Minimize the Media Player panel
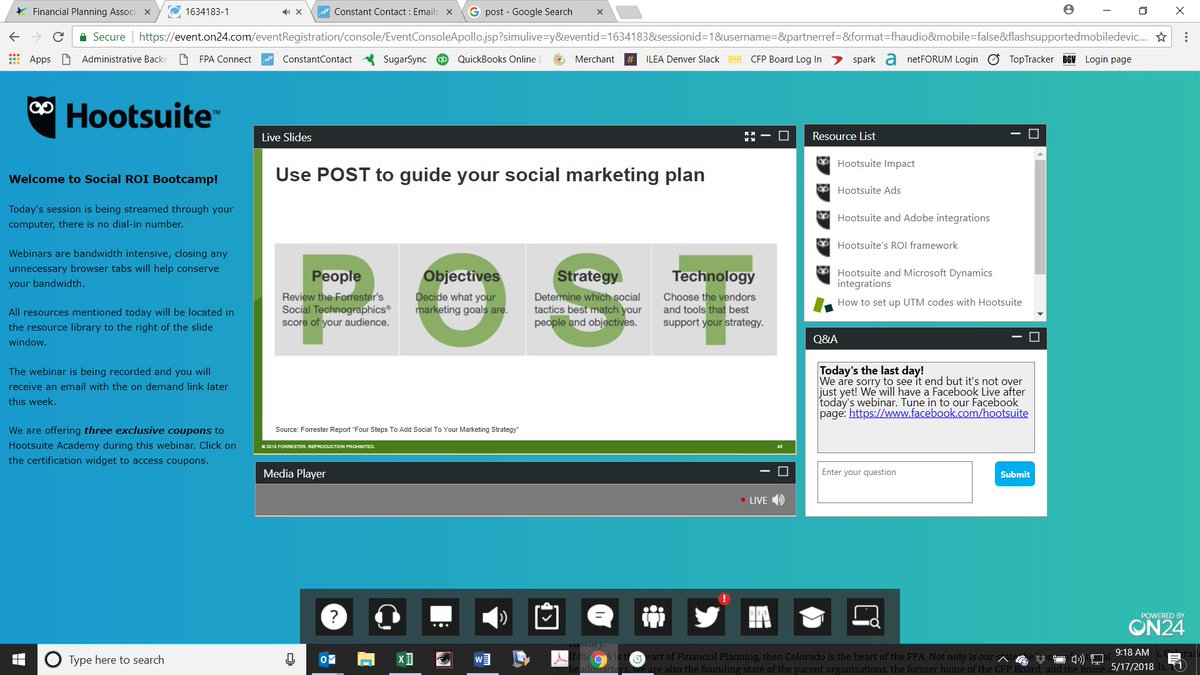1200x675 pixels. pyautogui.click(x=766, y=472)
